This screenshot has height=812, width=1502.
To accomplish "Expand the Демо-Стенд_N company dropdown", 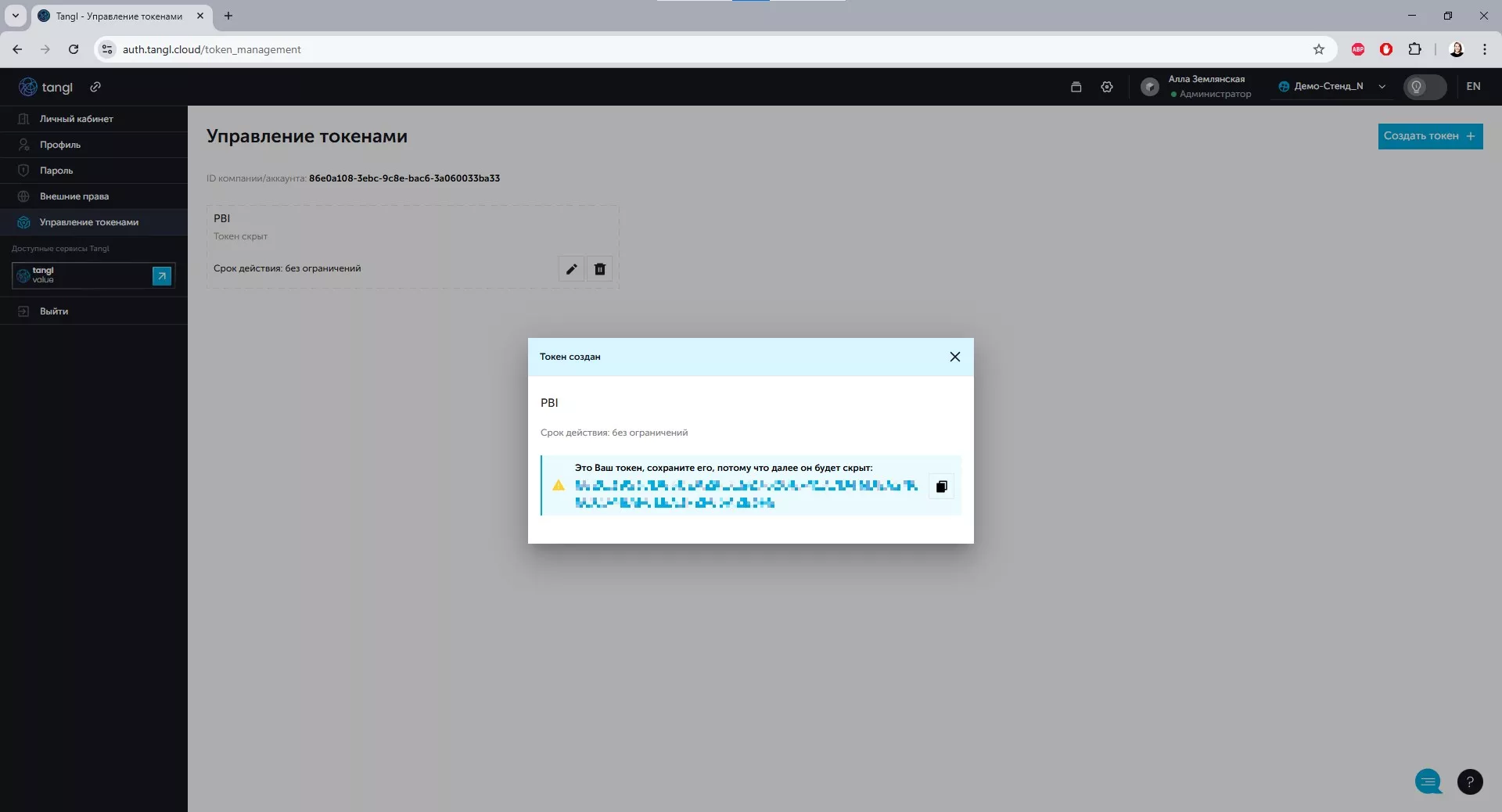I will point(1382,87).
